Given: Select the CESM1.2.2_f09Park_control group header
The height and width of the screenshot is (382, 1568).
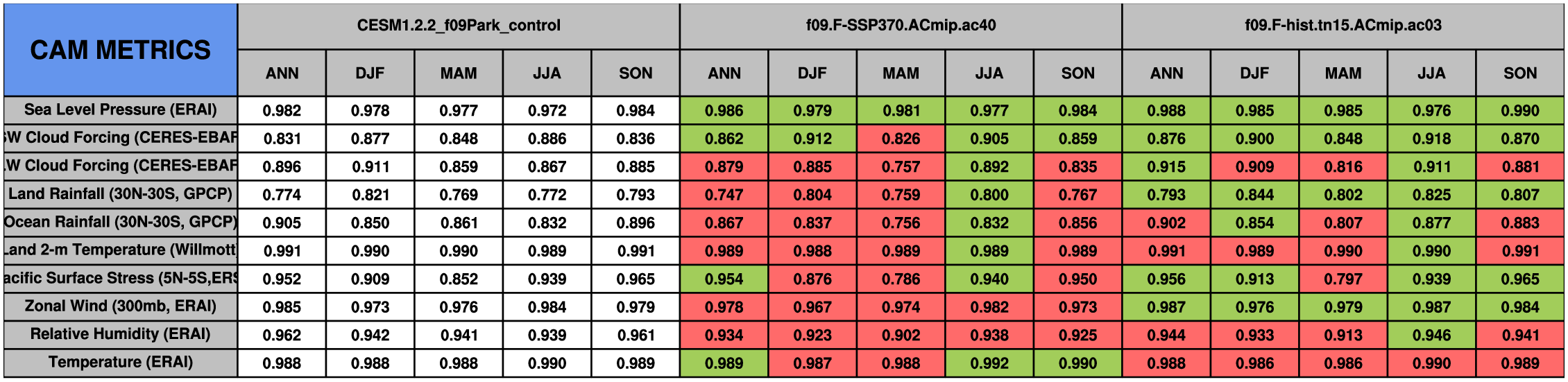Looking at the screenshot, I should (x=459, y=26).
